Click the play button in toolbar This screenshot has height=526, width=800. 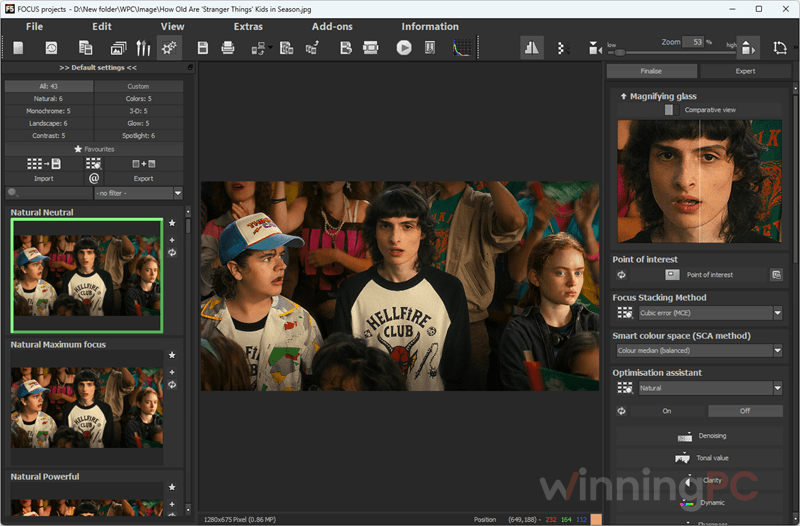[404, 48]
